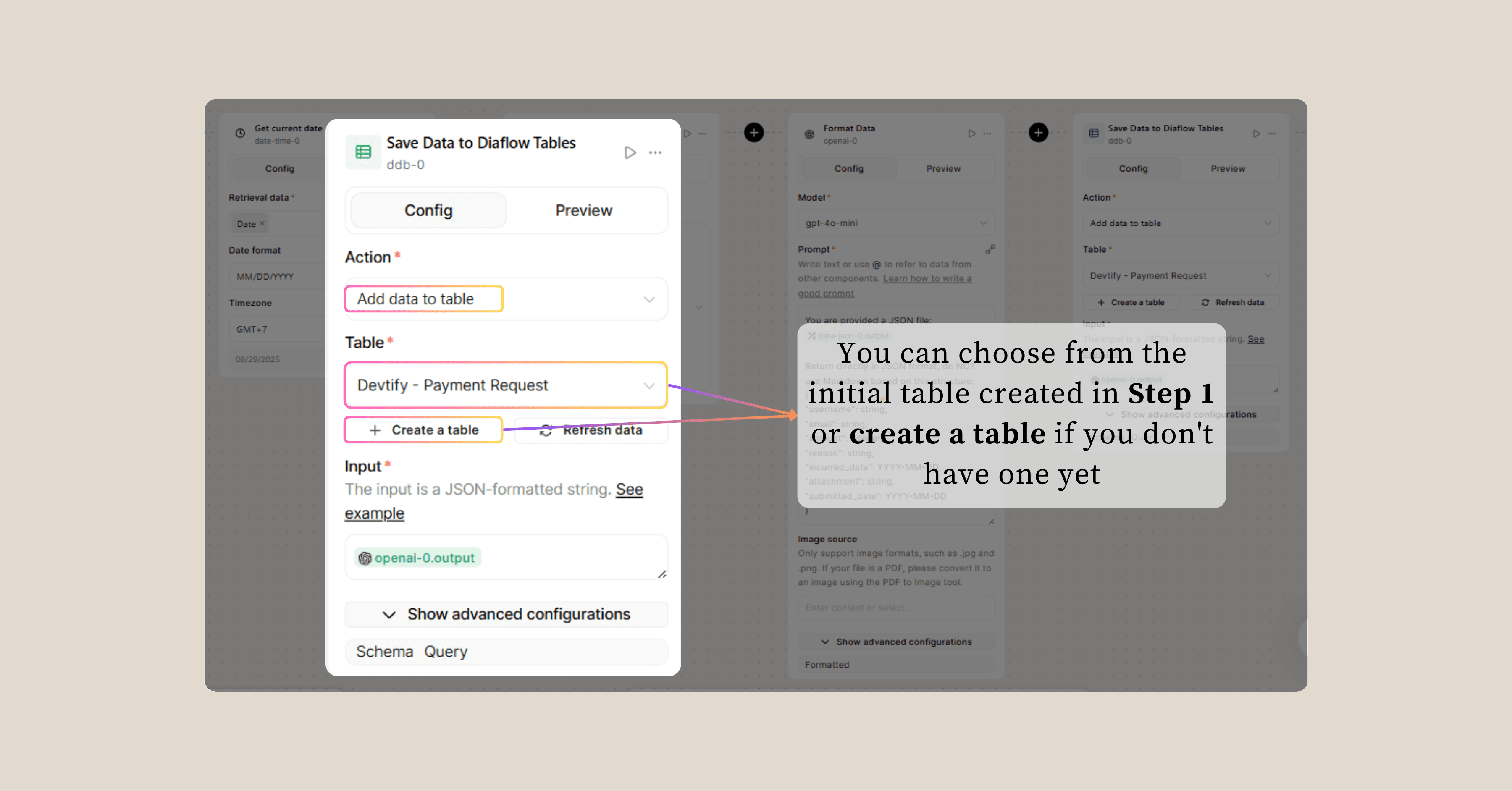Click plus button left of Format Data node
Screen dimensions: 1512x791
753,133
